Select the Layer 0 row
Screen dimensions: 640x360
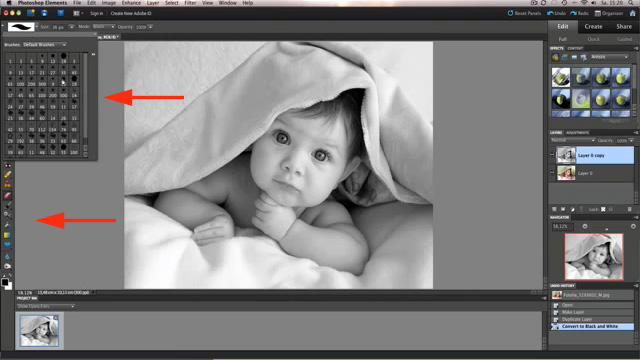coord(592,173)
